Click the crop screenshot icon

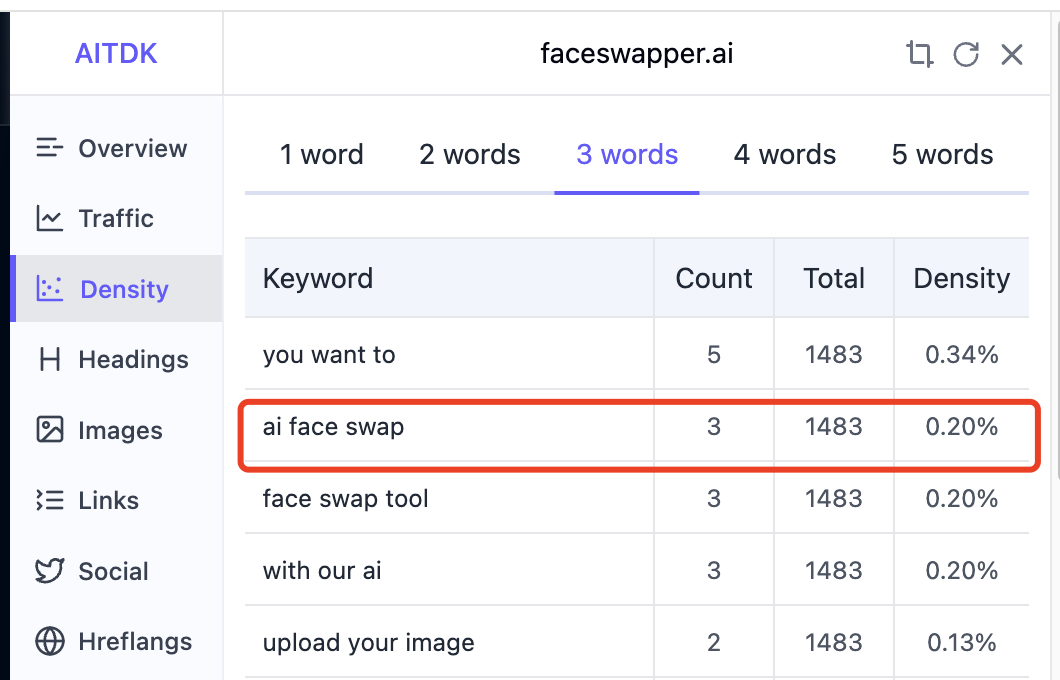(x=919, y=54)
